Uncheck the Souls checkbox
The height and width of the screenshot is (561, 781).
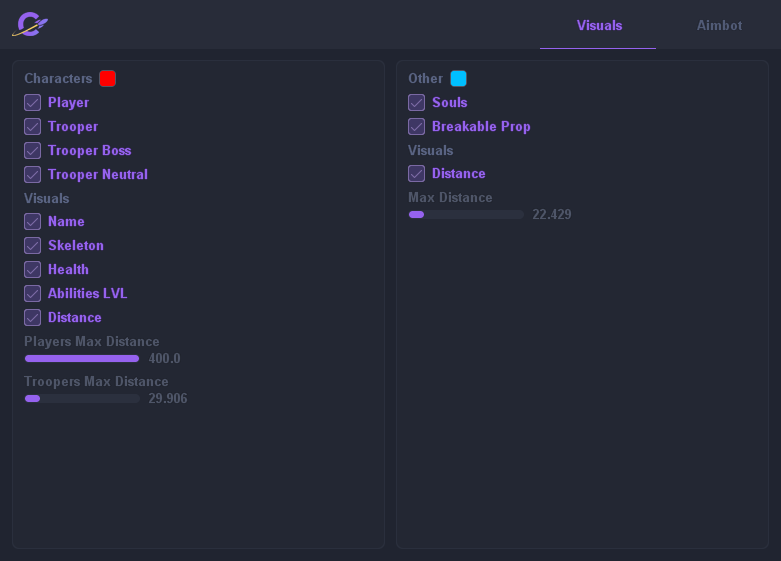tap(417, 103)
